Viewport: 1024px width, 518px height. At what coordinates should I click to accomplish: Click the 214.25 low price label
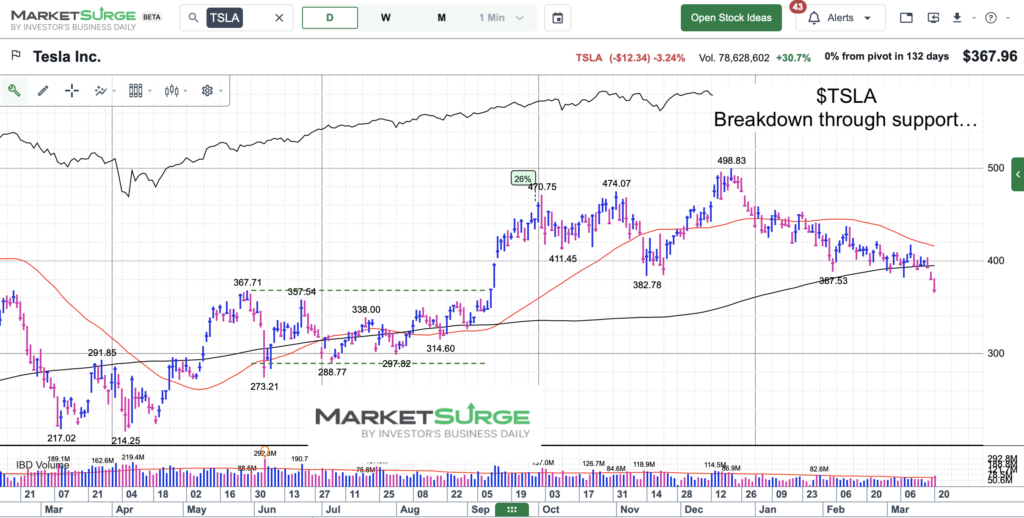(125, 440)
